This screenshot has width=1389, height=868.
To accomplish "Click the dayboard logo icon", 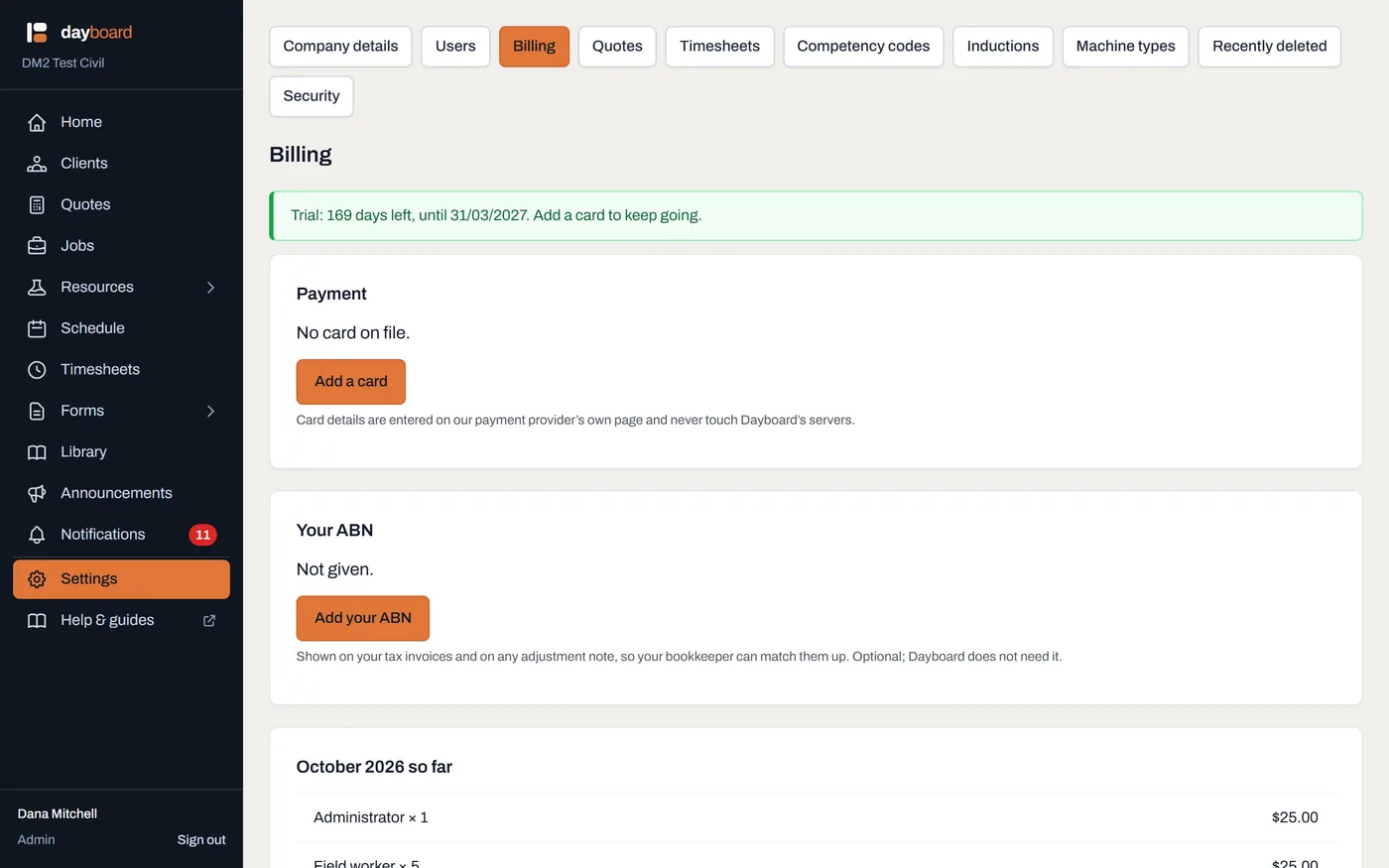I will (37, 33).
